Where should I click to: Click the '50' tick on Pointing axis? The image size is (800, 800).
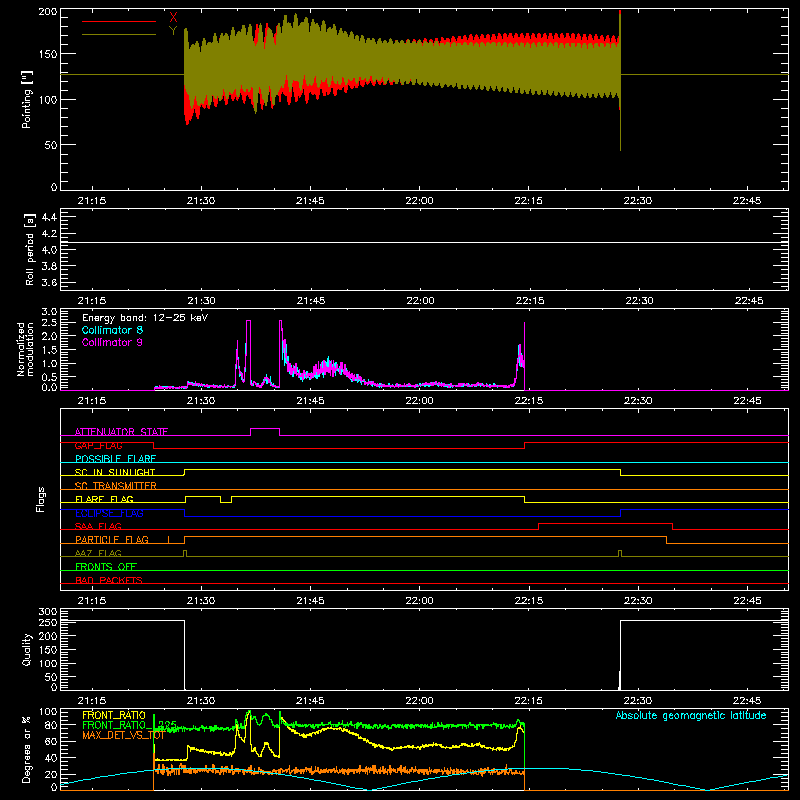coord(51,145)
